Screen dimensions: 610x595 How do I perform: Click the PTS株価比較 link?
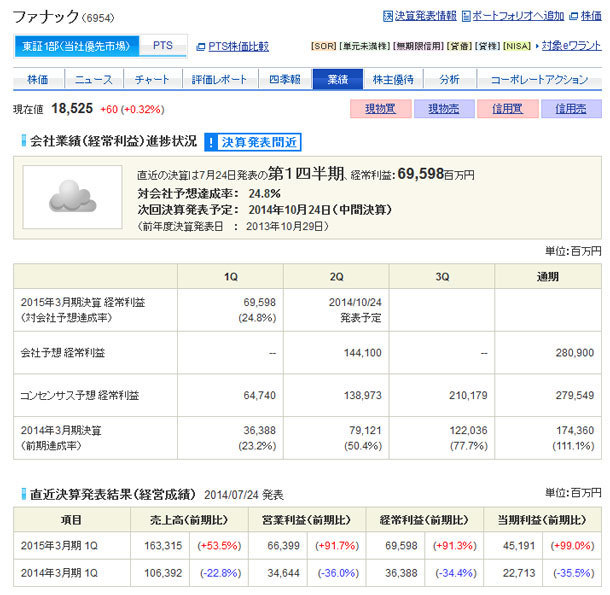[238, 47]
